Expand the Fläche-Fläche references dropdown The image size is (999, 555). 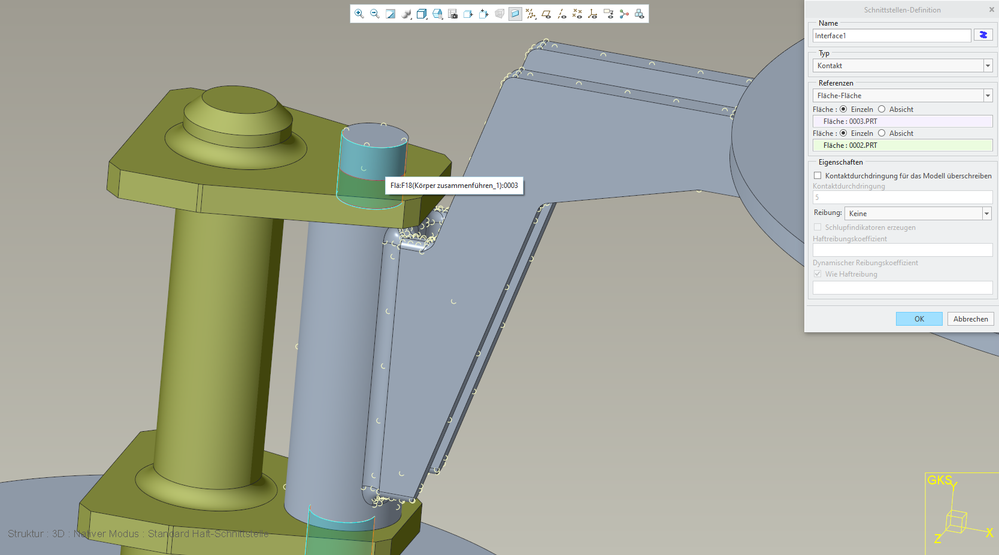point(902,96)
